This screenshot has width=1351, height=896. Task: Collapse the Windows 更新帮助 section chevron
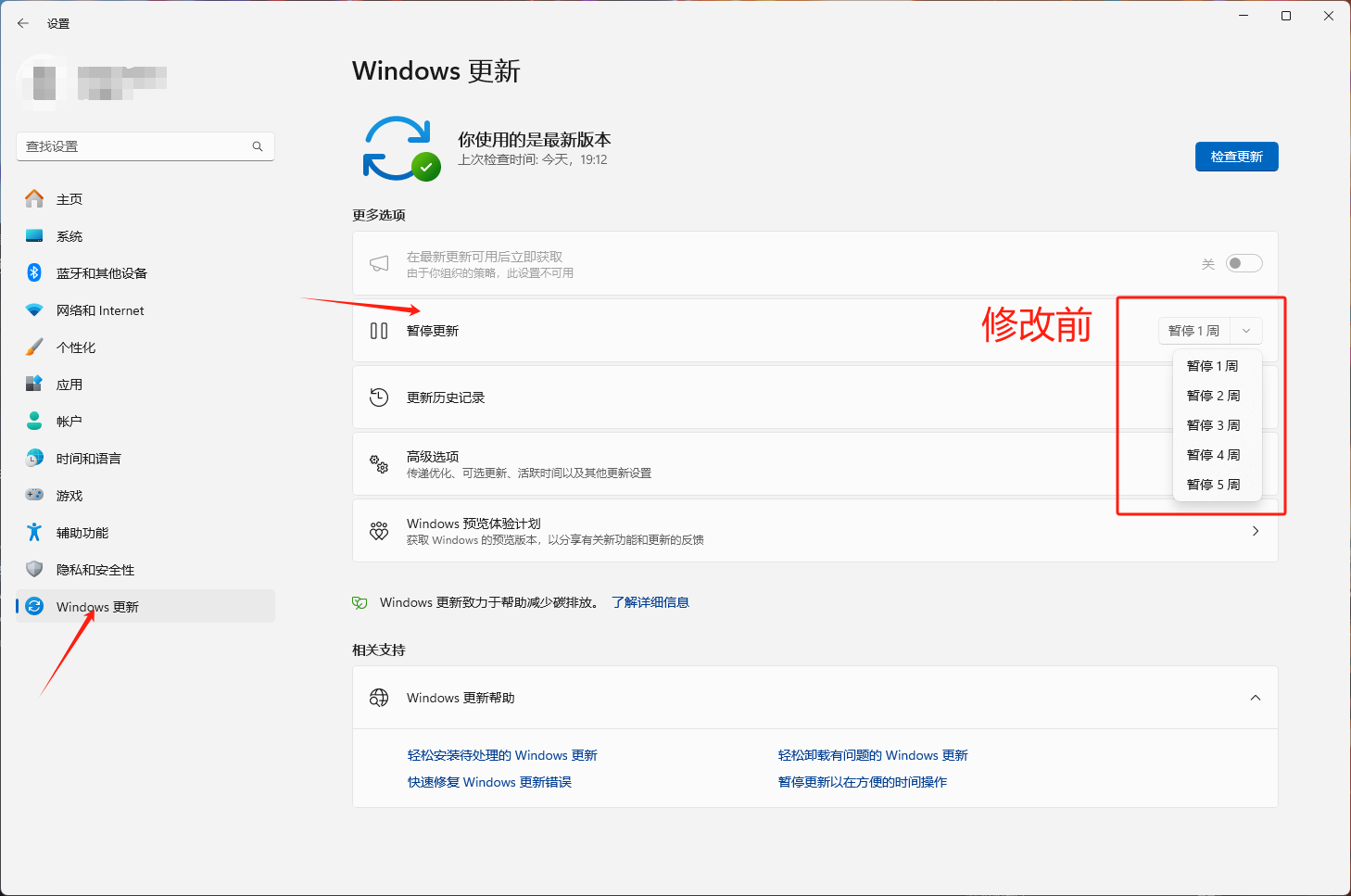pos(1256,698)
